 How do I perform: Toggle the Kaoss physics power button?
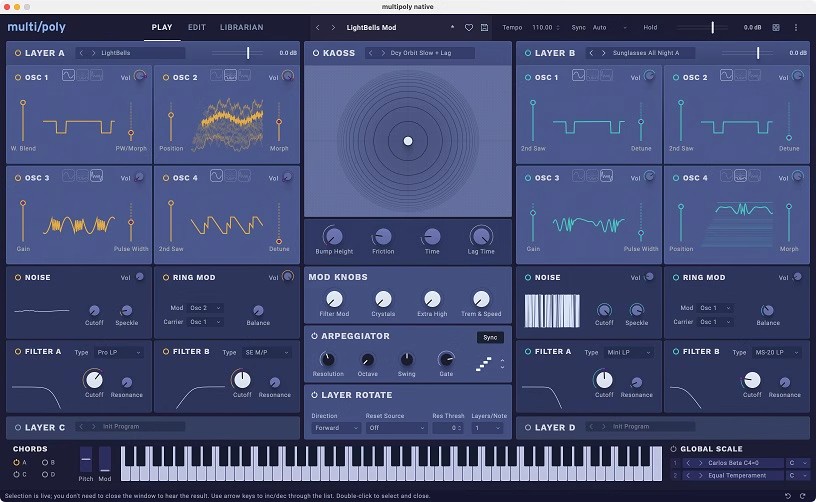tap(315, 53)
